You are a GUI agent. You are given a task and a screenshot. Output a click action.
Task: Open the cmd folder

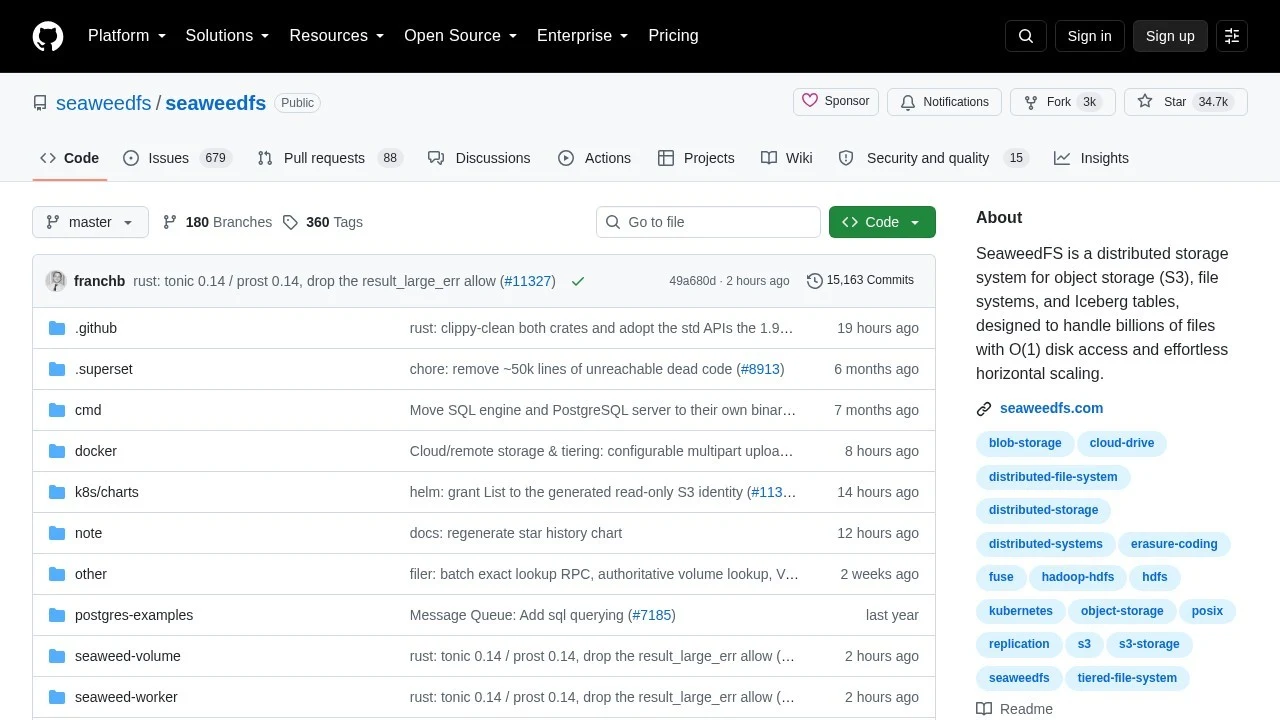[88, 410]
